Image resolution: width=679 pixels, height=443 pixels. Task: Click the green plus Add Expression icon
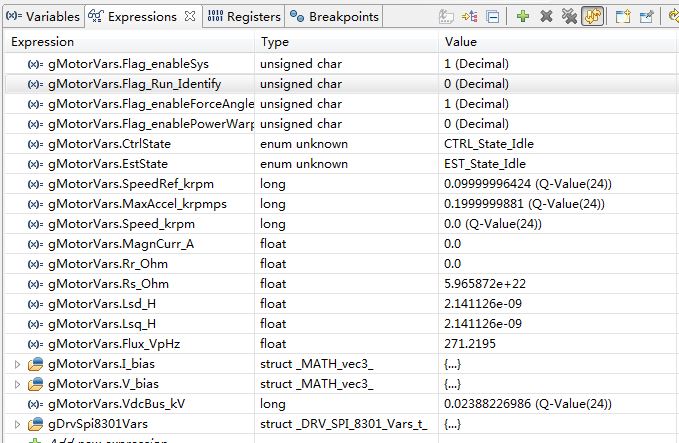(523, 16)
